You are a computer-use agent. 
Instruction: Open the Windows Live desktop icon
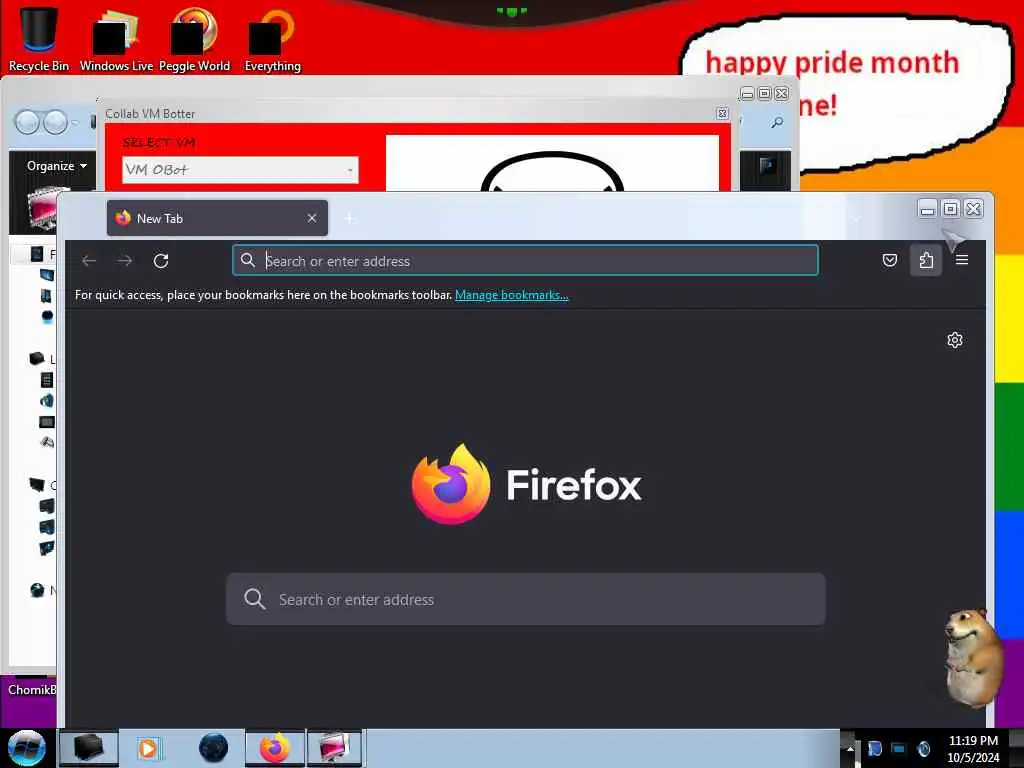pos(116,38)
